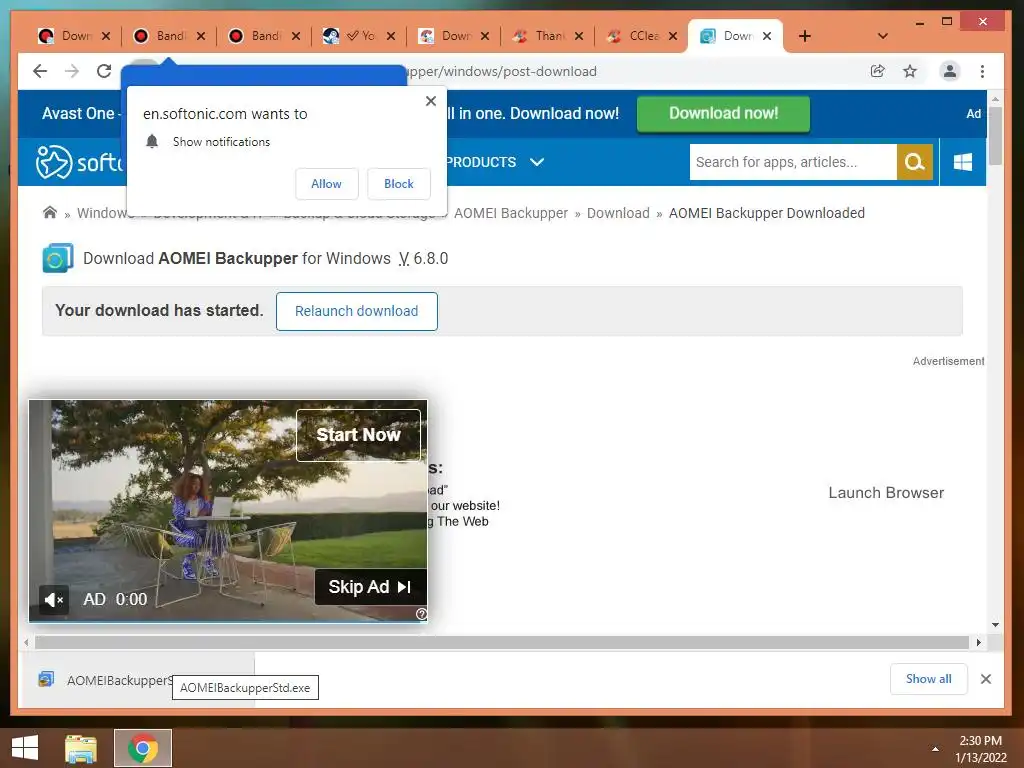The image size is (1024, 768).
Task: Go to the home breadcrumb icon
Action: coord(50,212)
